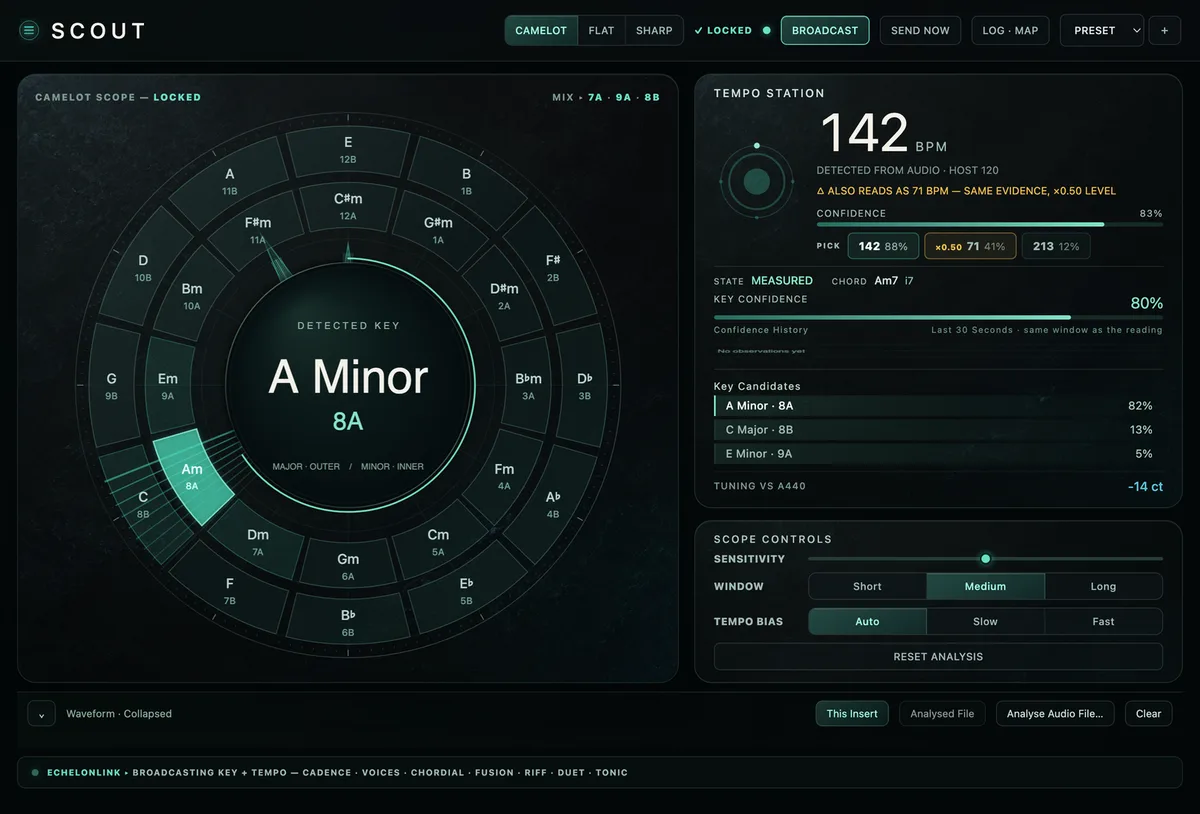Click the detected A Minor key display
This screenshot has width=1200, height=814.
pos(348,378)
